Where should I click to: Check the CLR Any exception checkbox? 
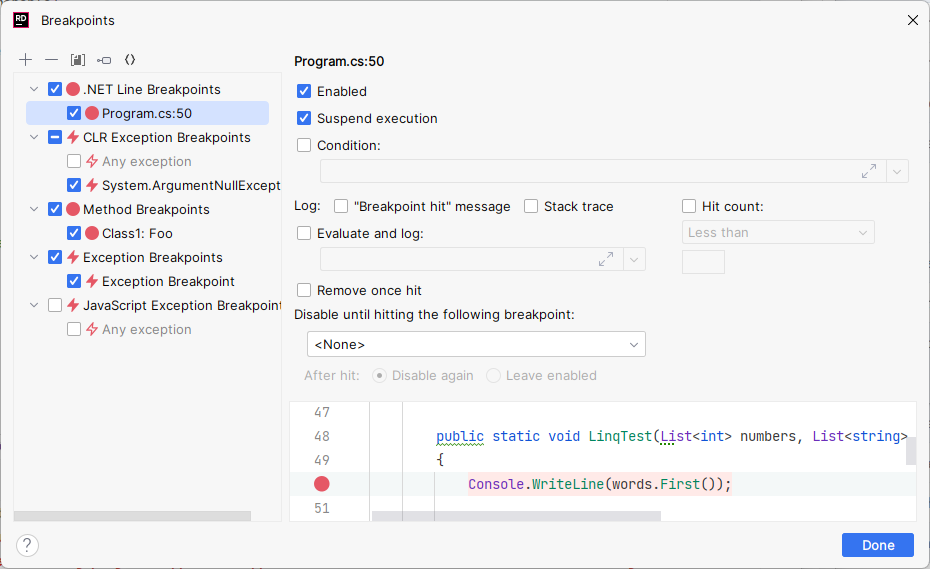(x=74, y=161)
